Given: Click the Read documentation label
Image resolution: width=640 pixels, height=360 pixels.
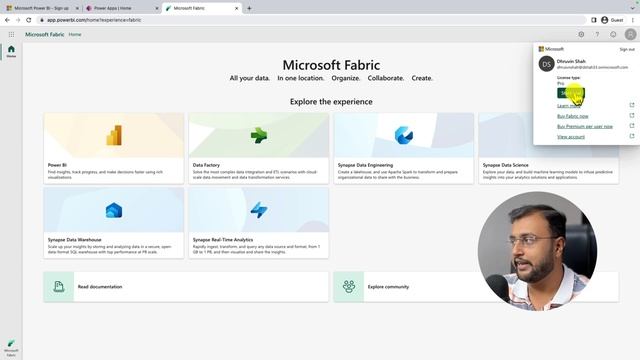Looking at the screenshot, I should click(x=100, y=287).
